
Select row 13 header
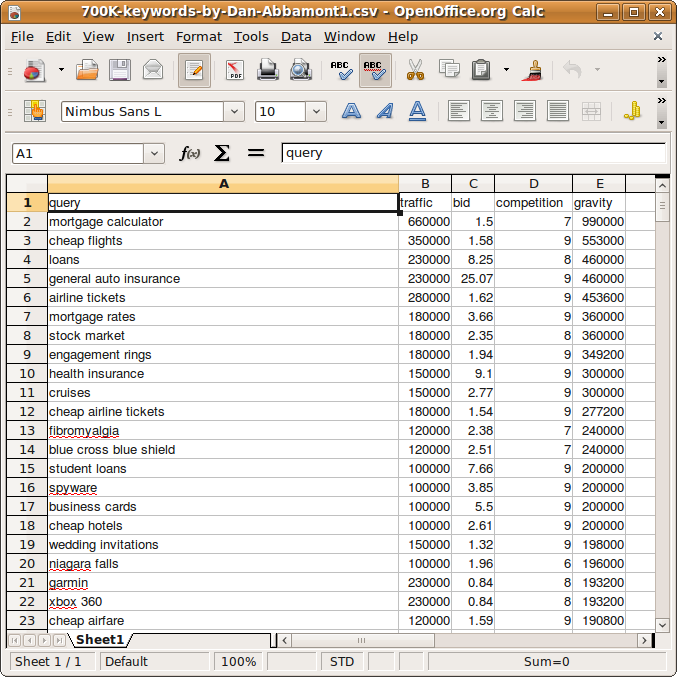coord(27,430)
